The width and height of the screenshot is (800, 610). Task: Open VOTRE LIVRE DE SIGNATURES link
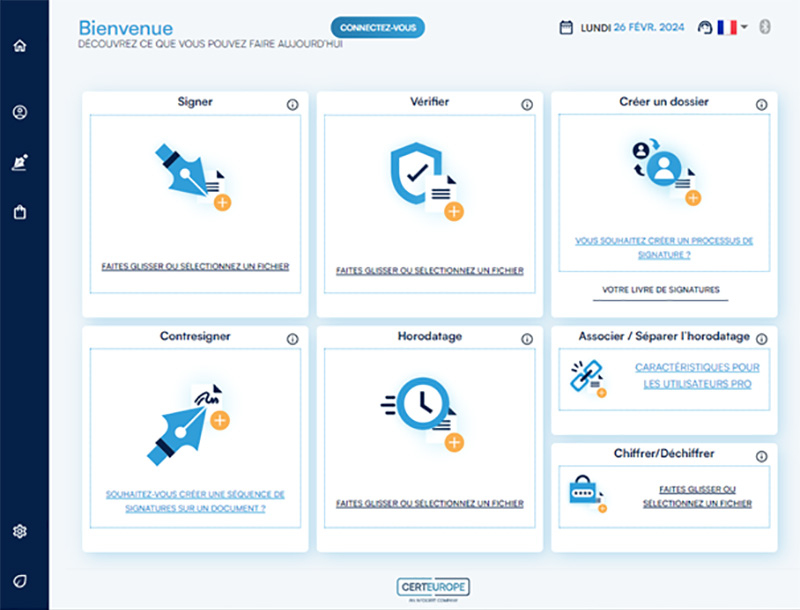click(x=660, y=290)
